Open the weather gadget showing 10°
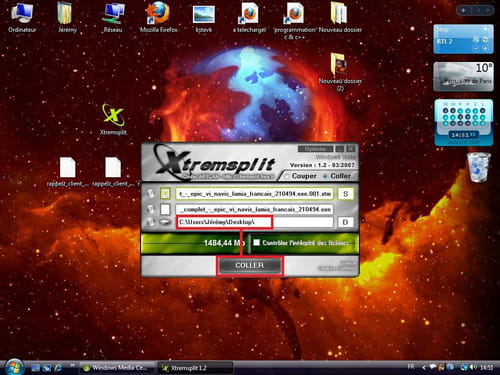This screenshot has height=375, width=500. [463, 77]
